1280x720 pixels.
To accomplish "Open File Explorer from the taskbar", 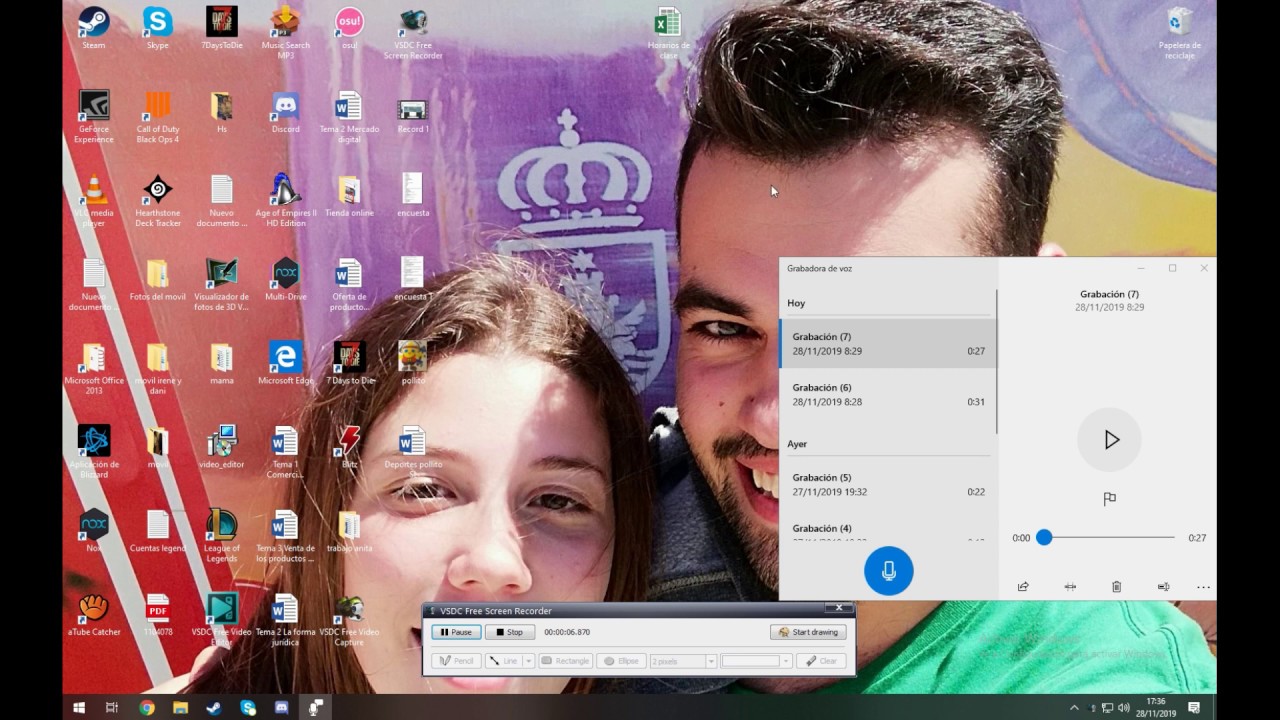I will (x=181, y=707).
